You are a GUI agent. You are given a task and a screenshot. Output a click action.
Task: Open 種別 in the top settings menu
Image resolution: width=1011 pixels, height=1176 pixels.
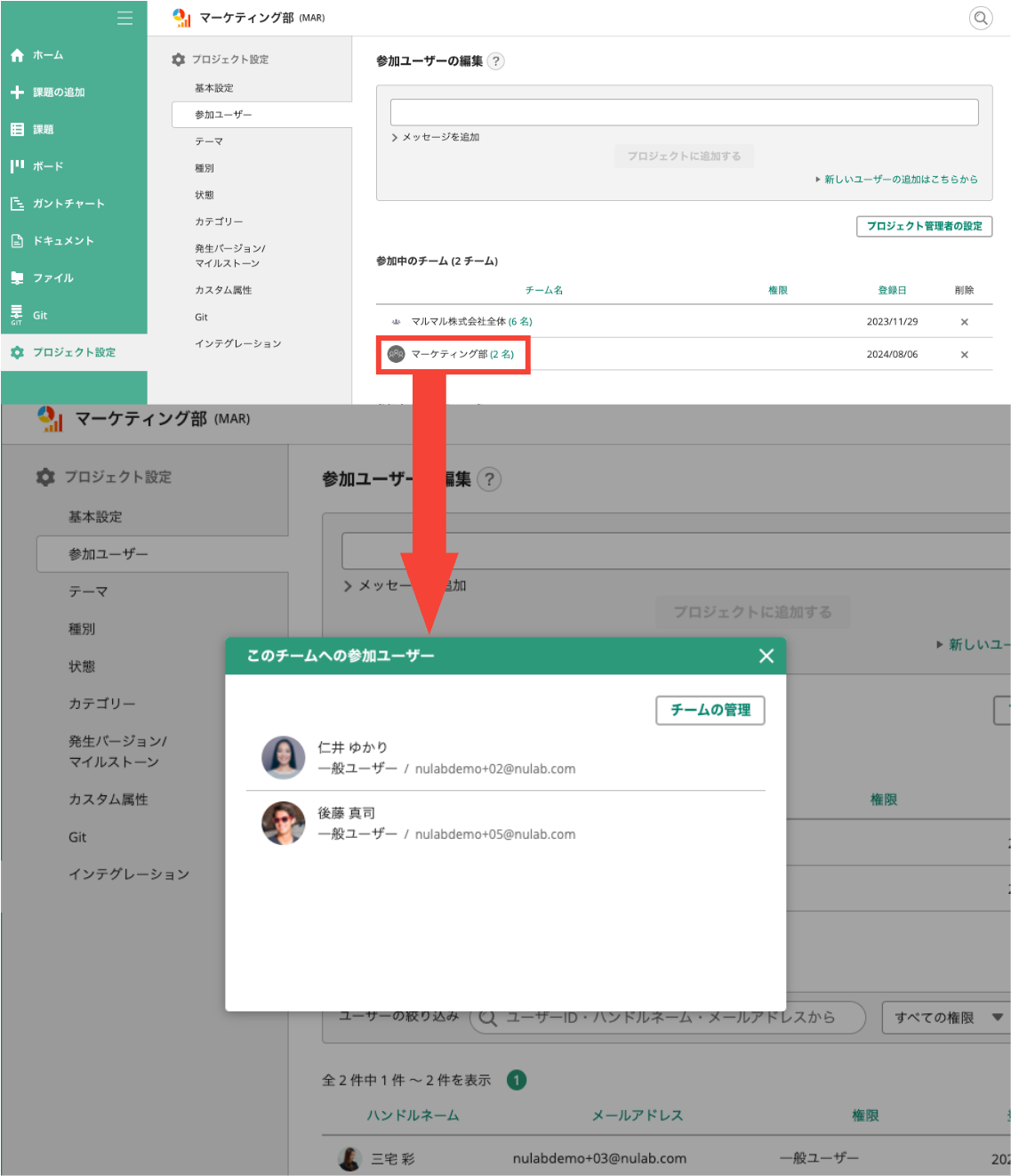pyautogui.click(x=205, y=168)
